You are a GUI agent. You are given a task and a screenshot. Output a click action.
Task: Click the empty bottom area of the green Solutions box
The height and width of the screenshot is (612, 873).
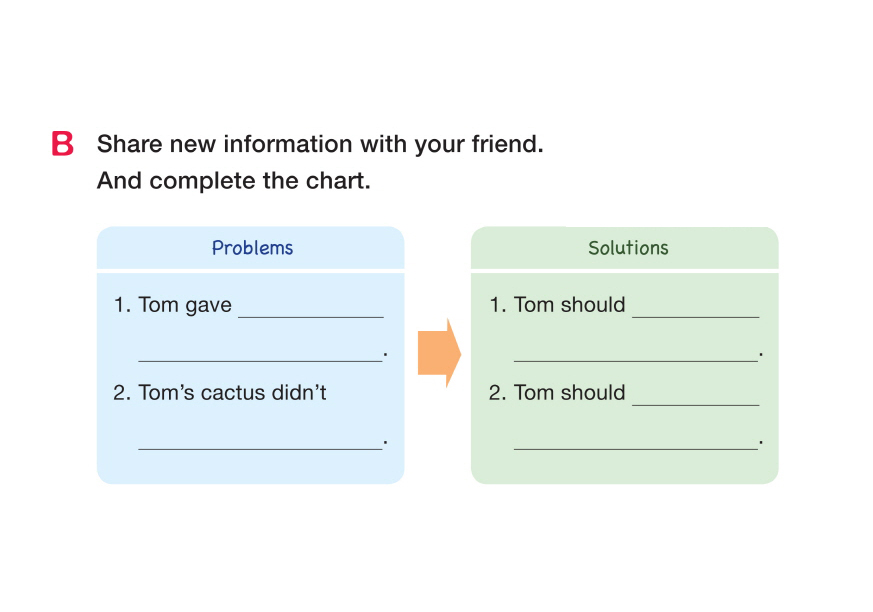tap(625, 468)
